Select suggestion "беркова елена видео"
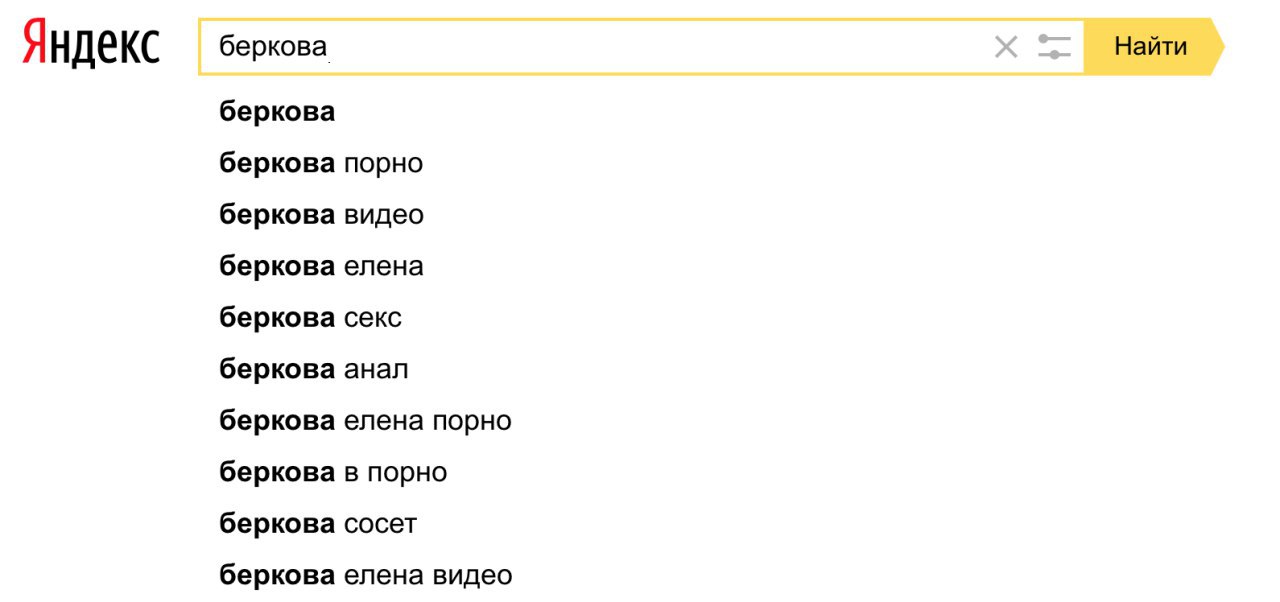Screen dimensions: 1280x602 pyautogui.click(x=366, y=575)
